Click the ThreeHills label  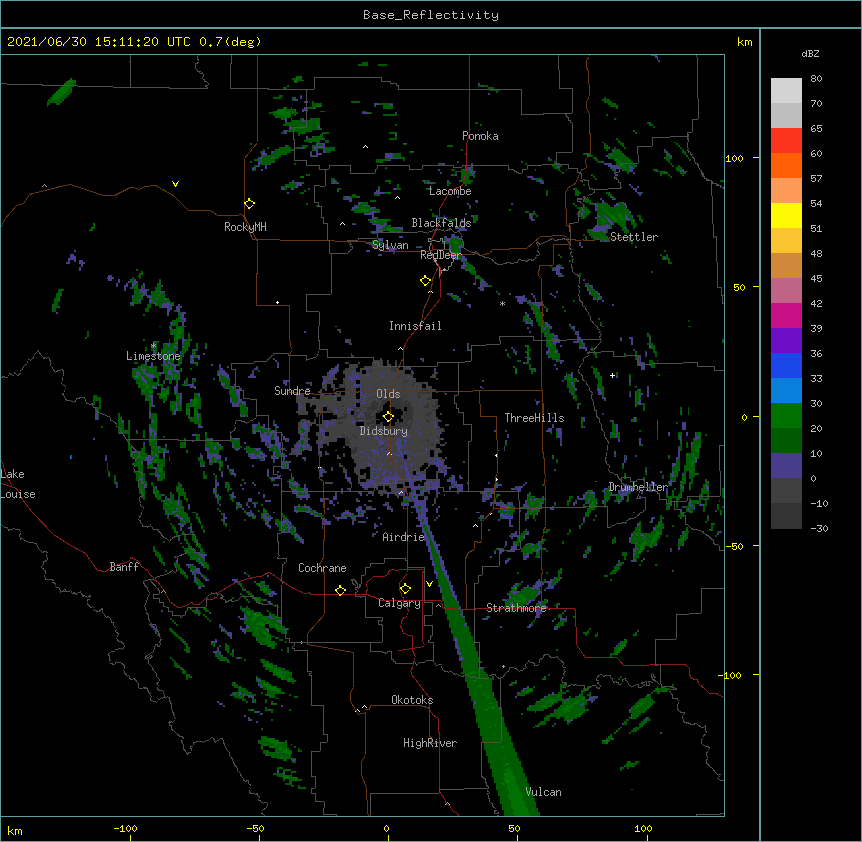534,418
